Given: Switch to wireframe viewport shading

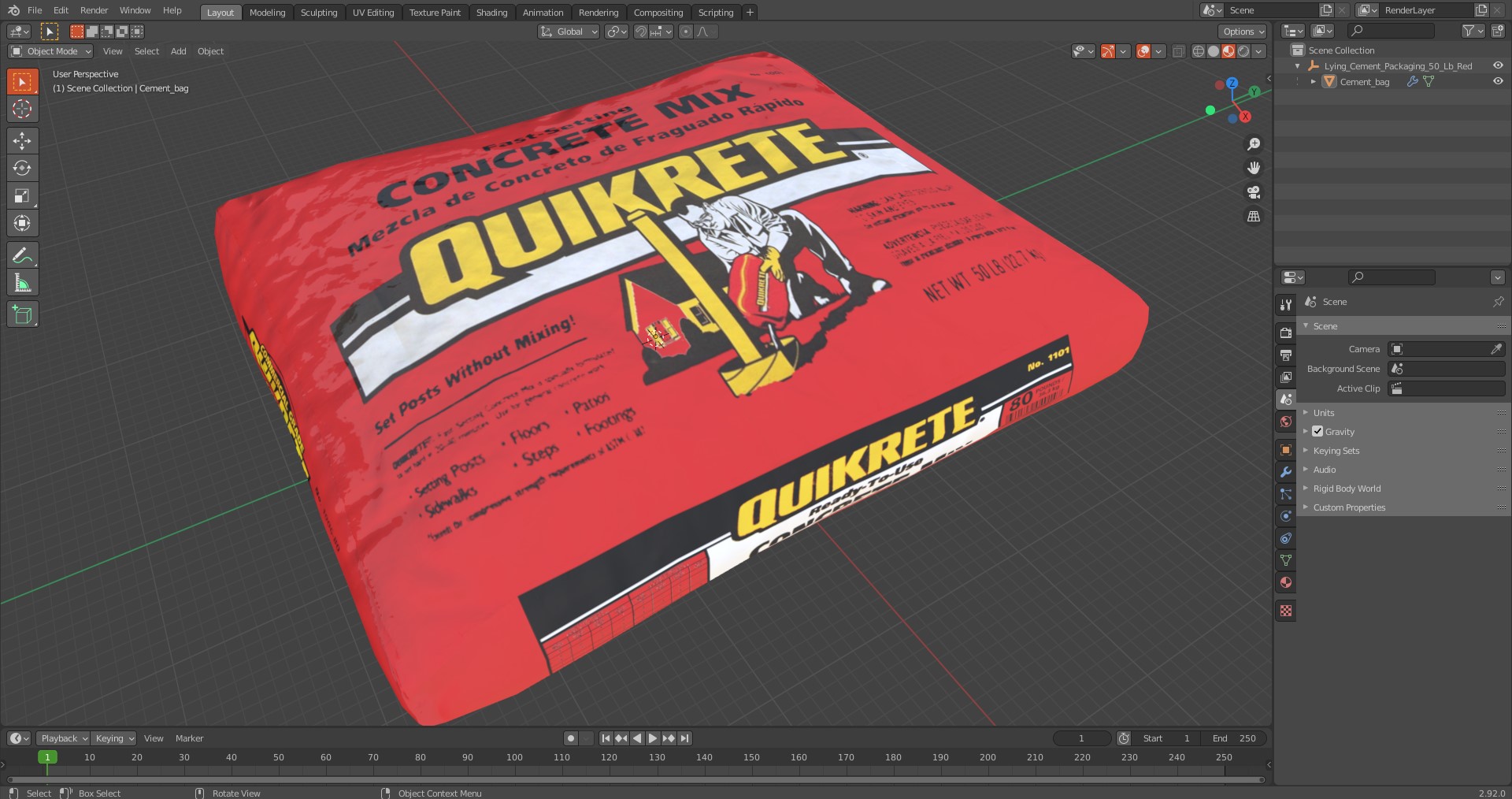Looking at the screenshot, I should click(x=1199, y=51).
